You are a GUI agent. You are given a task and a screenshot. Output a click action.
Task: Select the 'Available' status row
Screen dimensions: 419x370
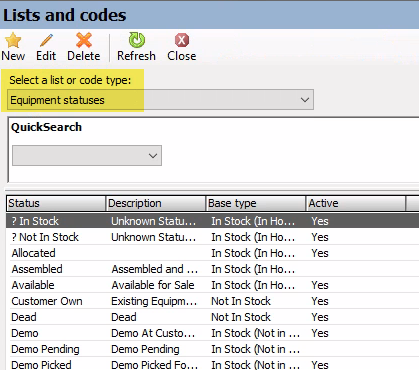click(x=213, y=285)
